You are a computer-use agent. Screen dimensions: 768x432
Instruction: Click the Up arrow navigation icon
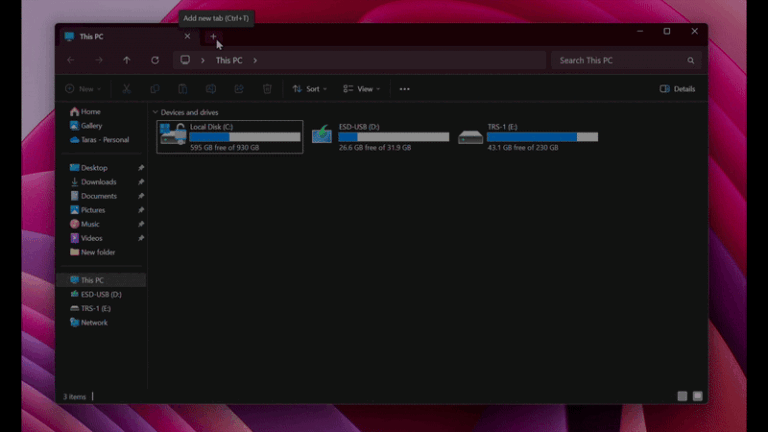(x=126, y=60)
